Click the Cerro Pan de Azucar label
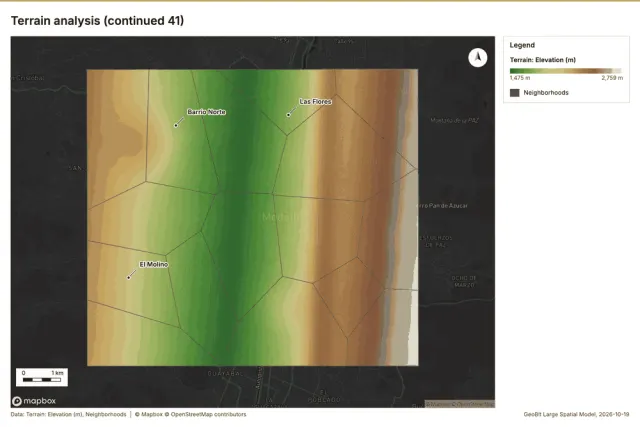Viewport: 640px width, 427px height. pyautogui.click(x=442, y=205)
